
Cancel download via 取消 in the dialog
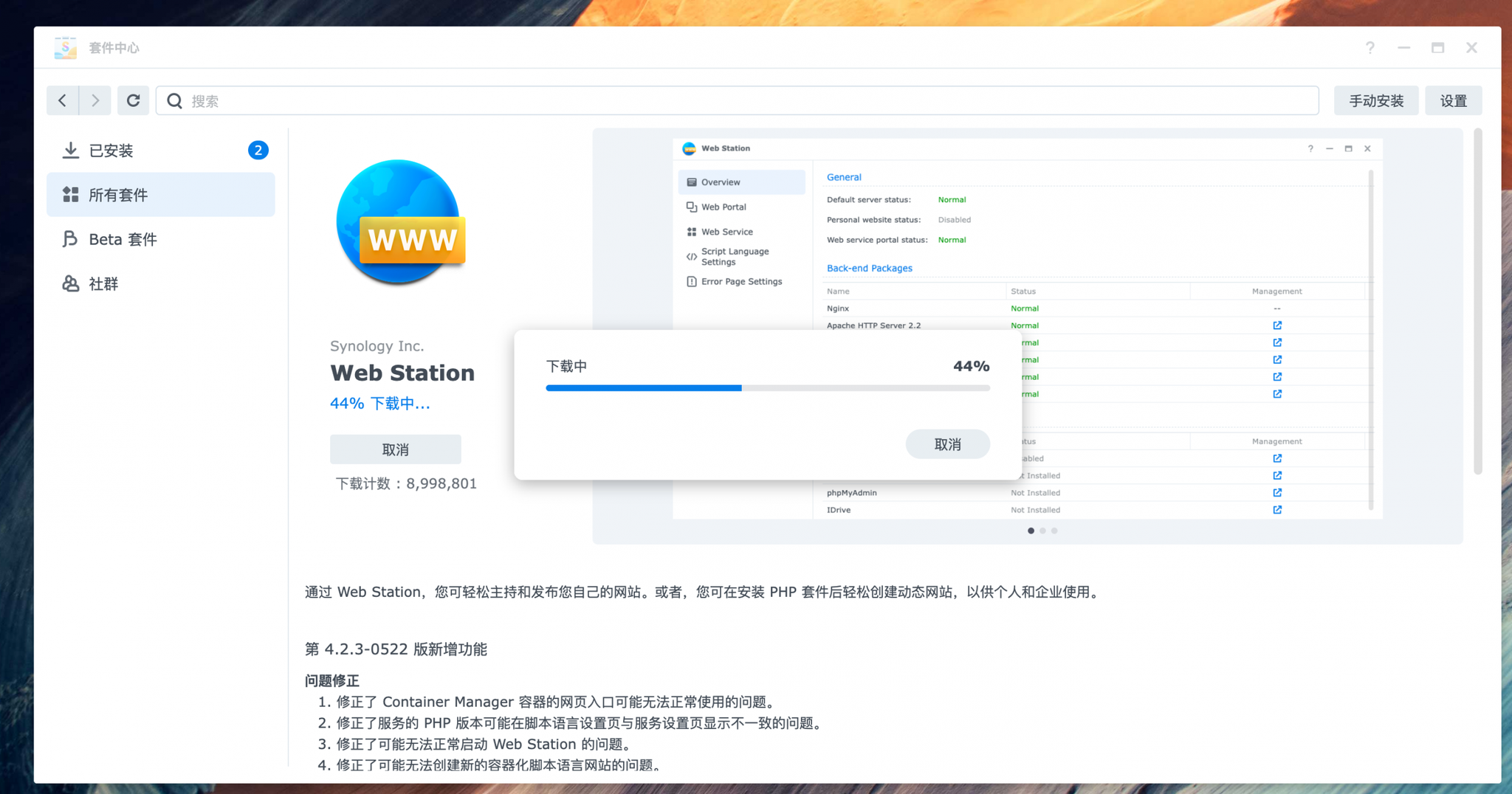pos(947,444)
